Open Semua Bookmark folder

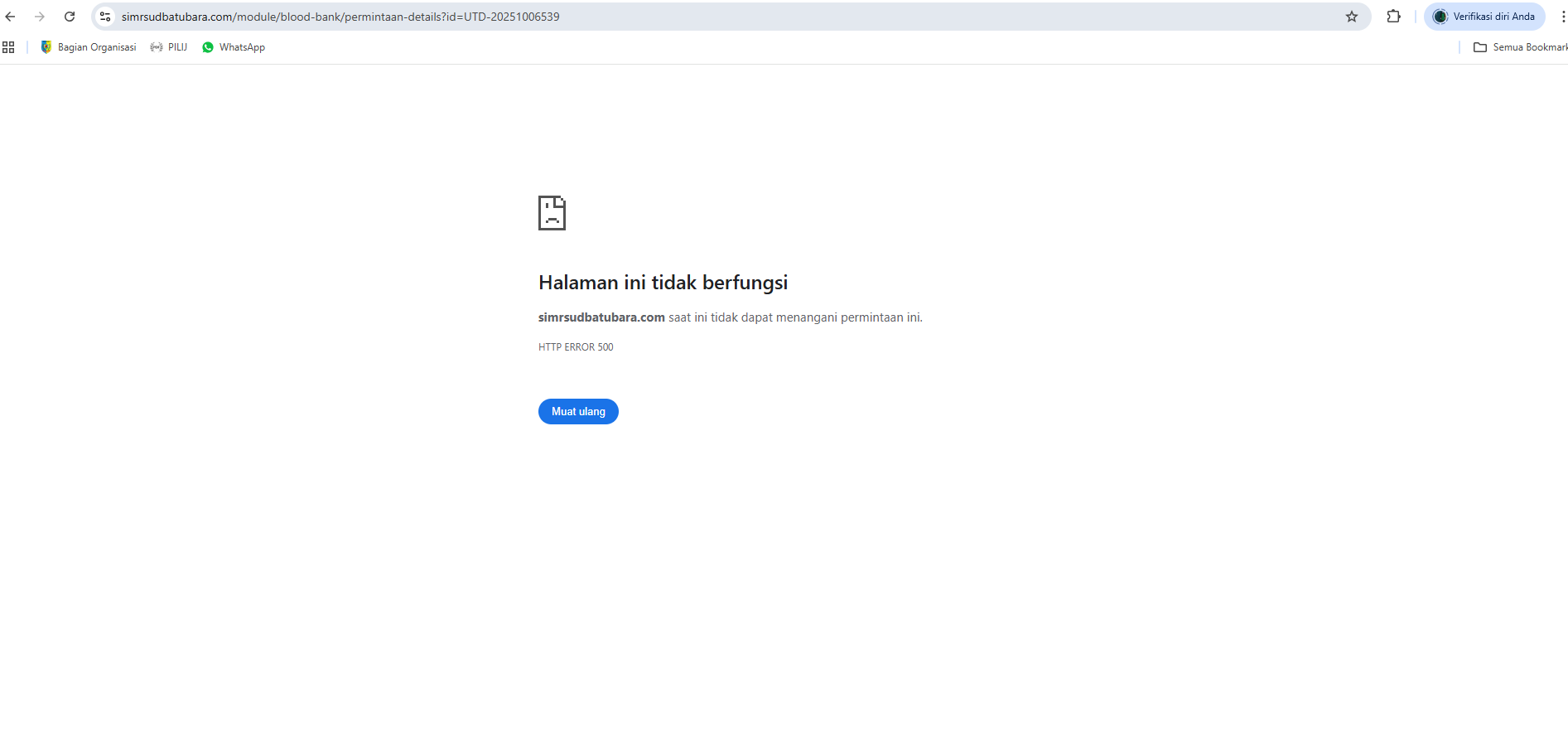pos(1520,47)
